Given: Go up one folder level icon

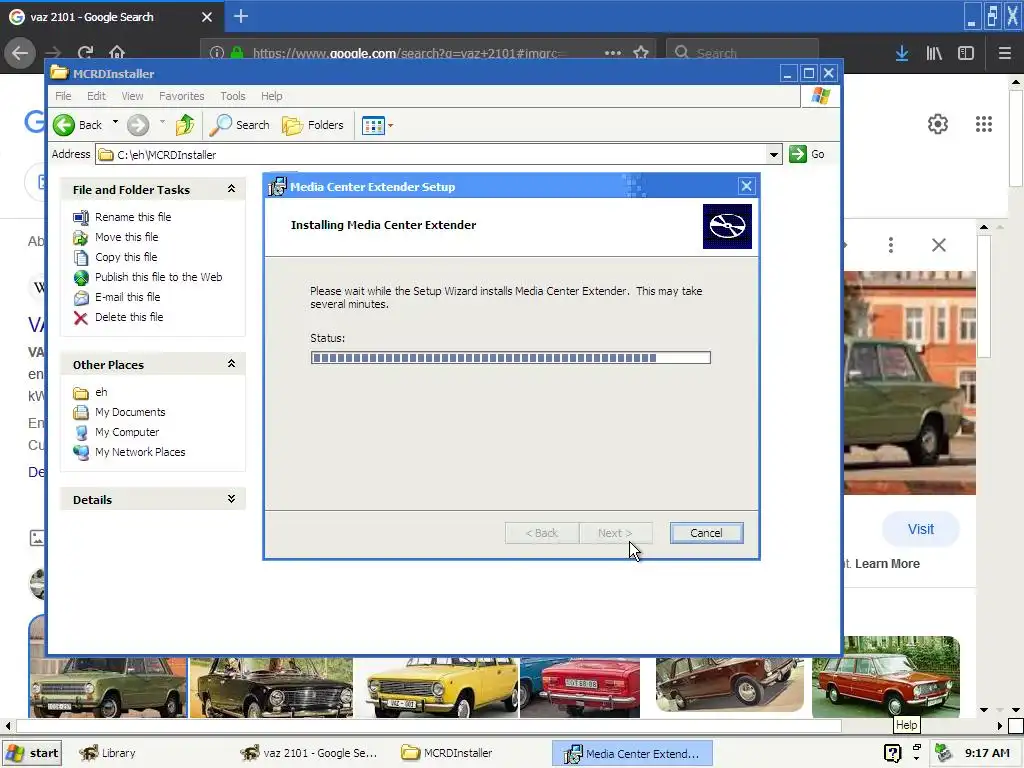Looking at the screenshot, I should pyautogui.click(x=185, y=125).
